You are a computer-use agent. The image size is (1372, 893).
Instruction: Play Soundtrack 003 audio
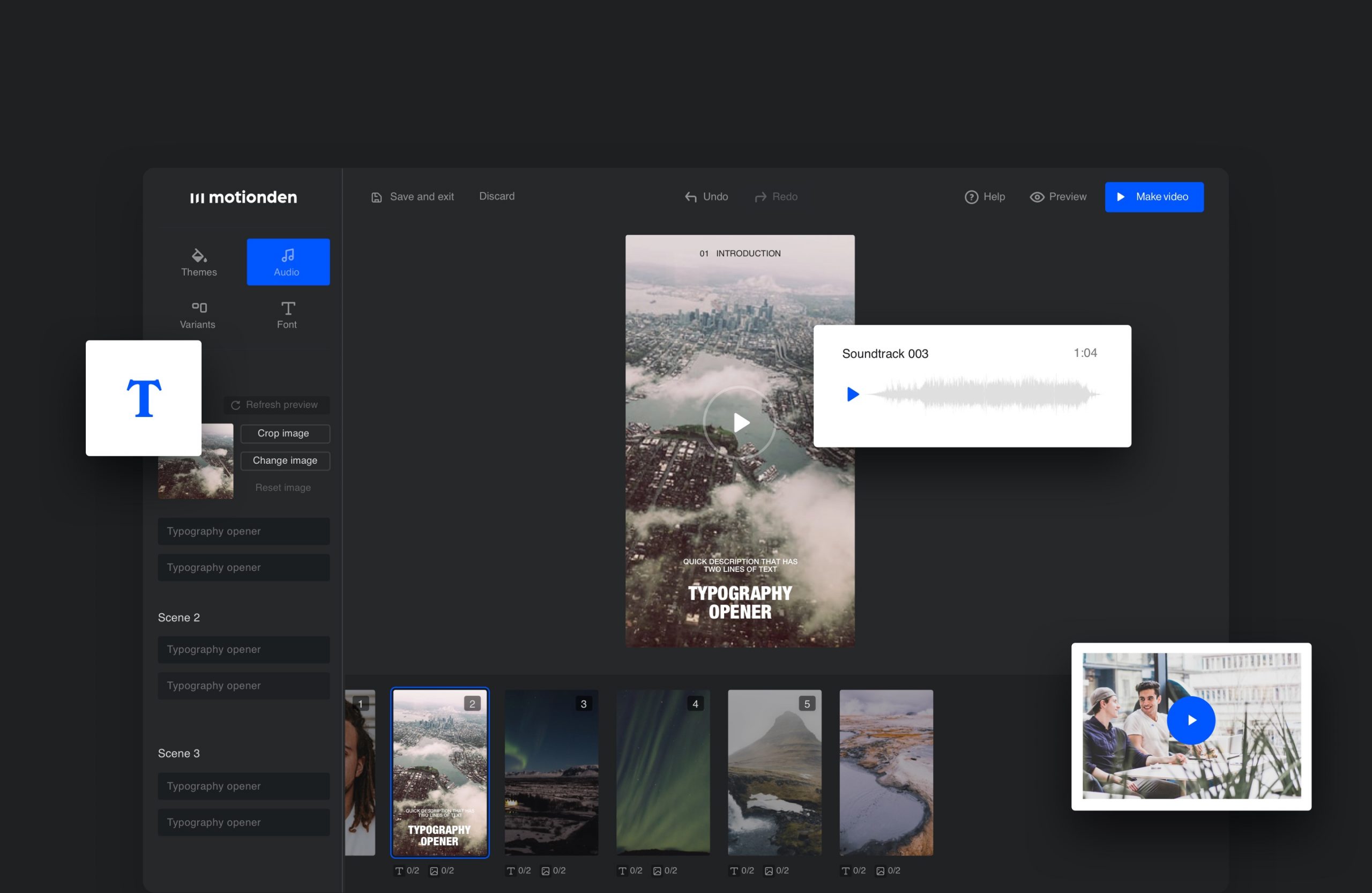point(853,395)
